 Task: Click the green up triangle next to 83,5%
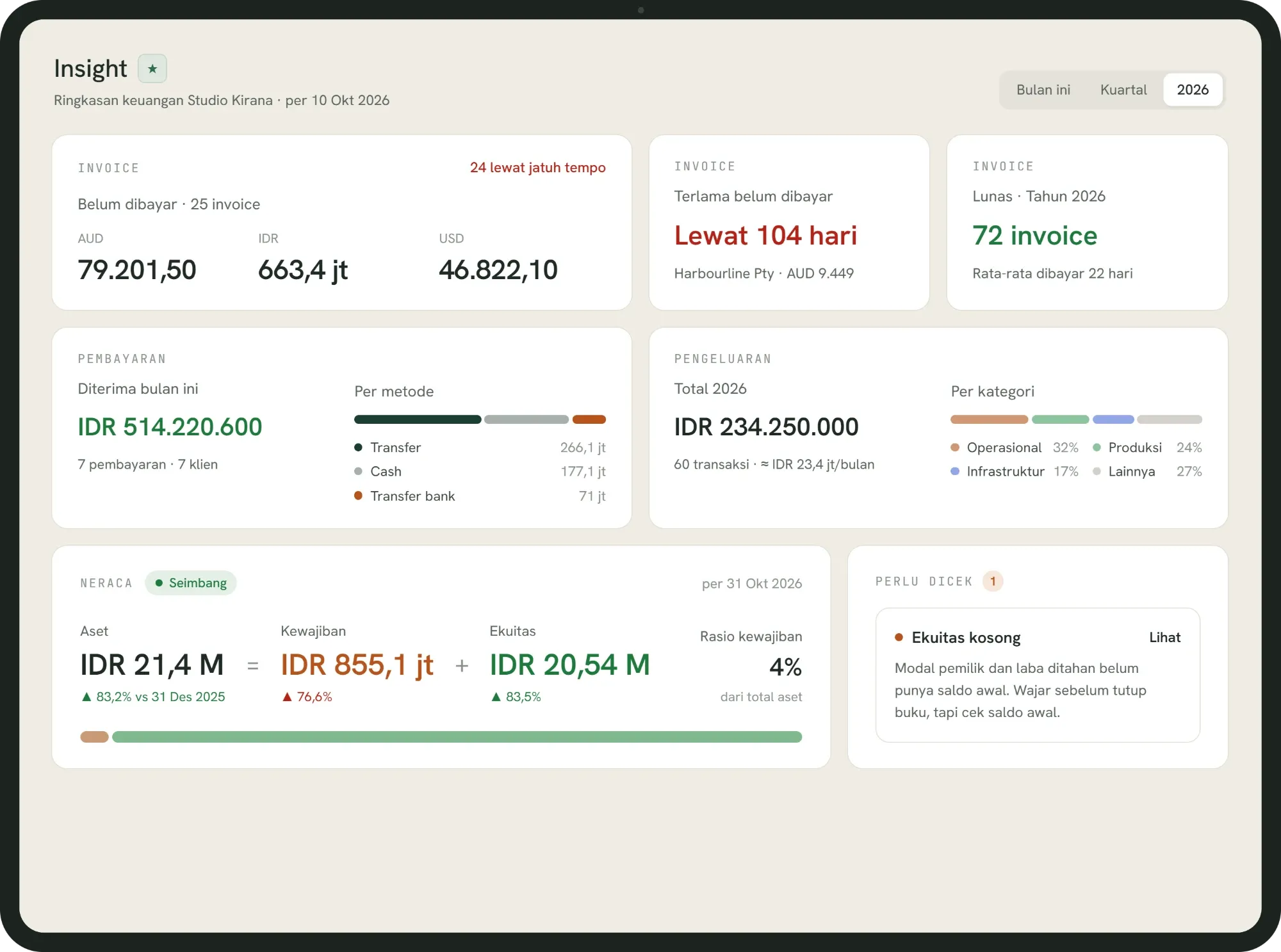496,697
